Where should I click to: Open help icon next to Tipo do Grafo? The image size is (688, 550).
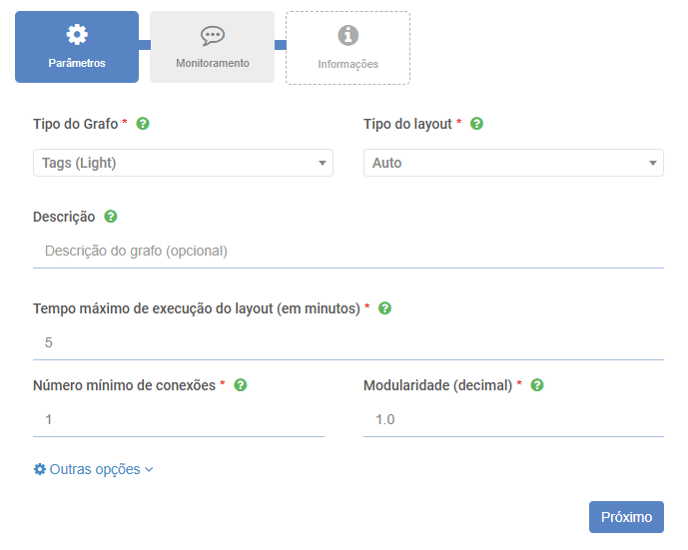(143, 124)
